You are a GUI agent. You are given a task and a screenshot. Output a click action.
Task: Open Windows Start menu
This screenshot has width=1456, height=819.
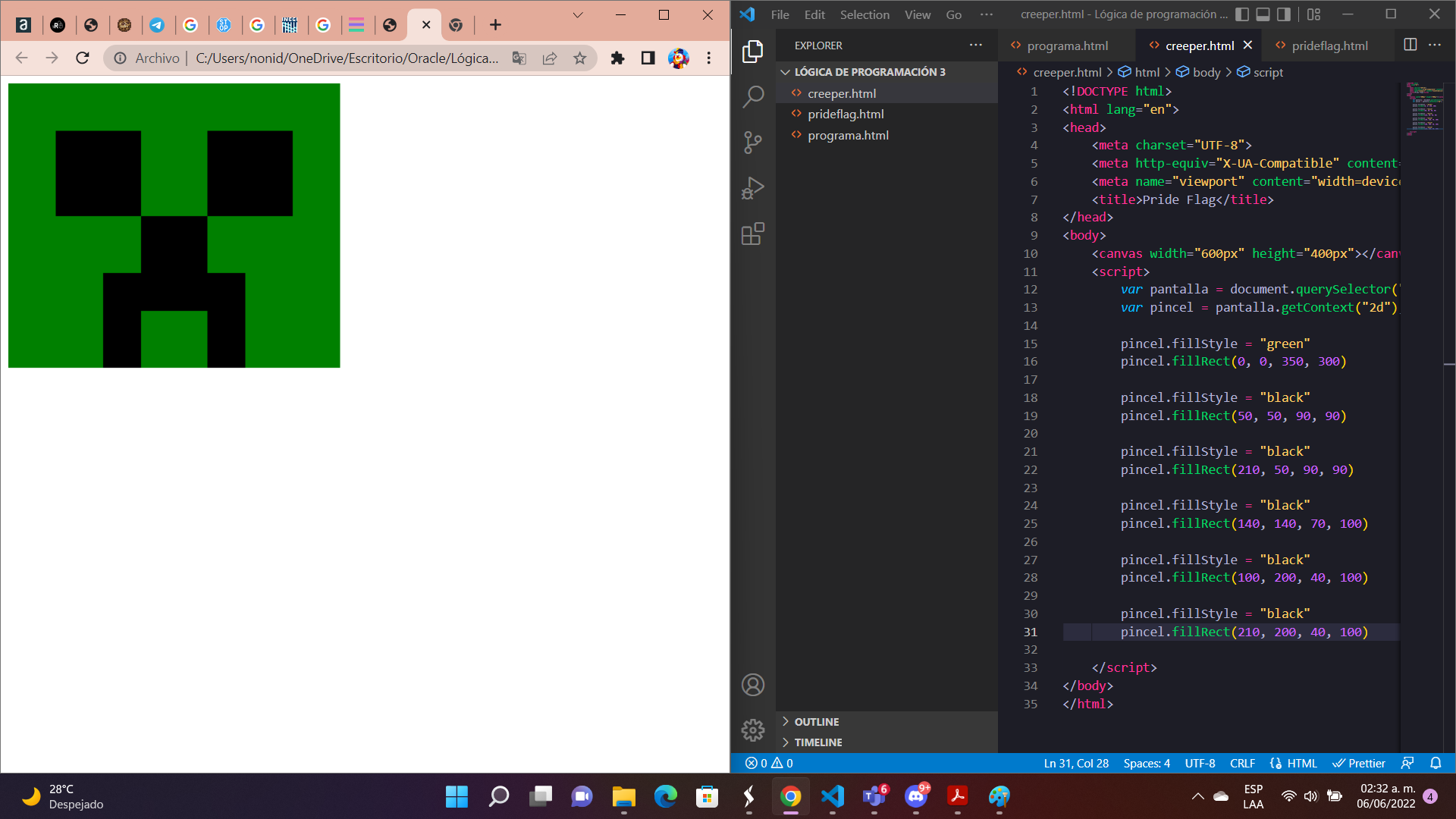(457, 796)
